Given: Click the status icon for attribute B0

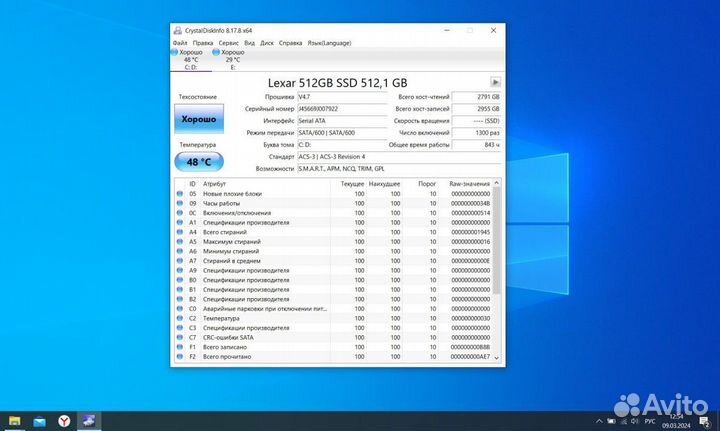Looking at the screenshot, I should (180, 280).
